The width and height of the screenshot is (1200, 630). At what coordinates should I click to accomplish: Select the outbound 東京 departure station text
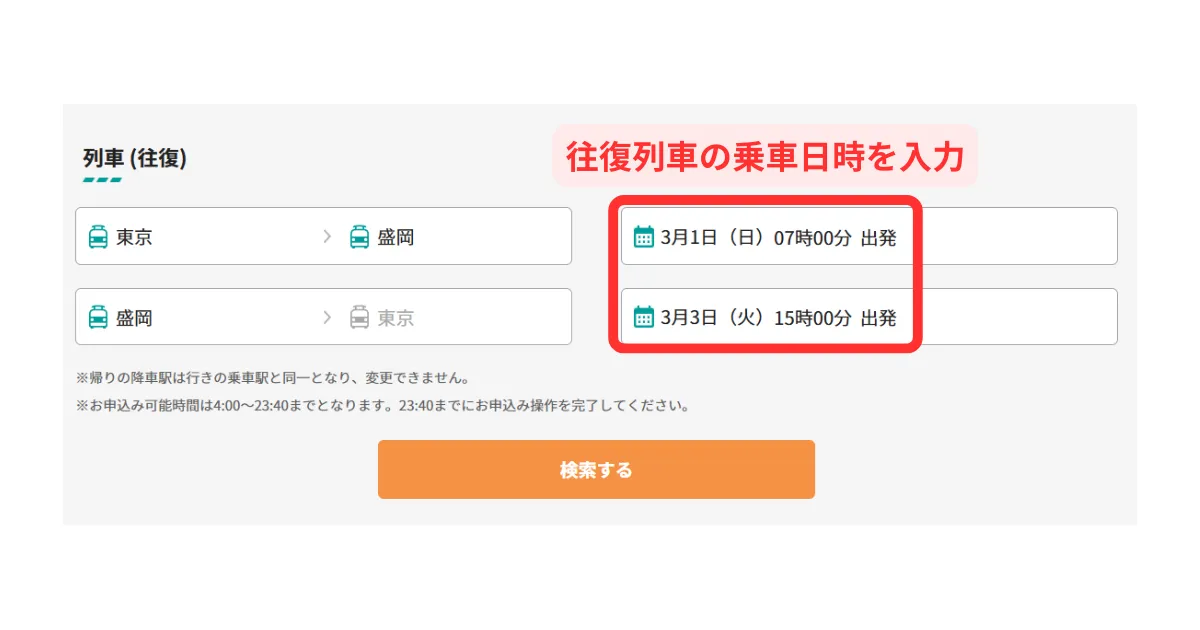pyautogui.click(x=134, y=237)
